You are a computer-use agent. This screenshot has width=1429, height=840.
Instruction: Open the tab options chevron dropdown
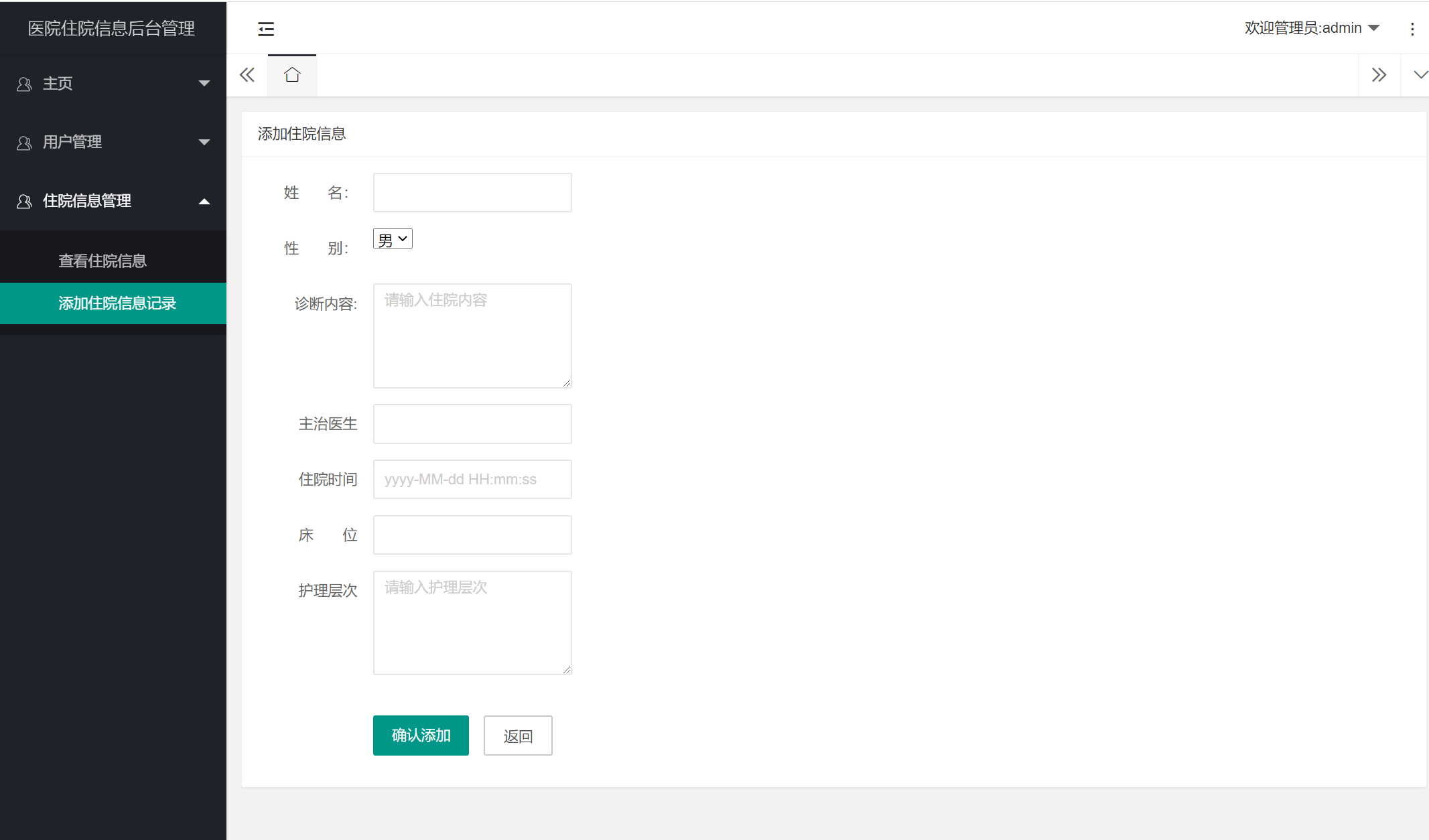click(1420, 75)
